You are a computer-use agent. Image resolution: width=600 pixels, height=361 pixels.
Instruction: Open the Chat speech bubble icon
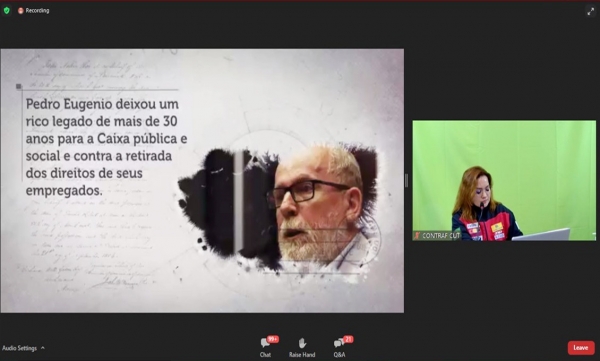[265, 343]
